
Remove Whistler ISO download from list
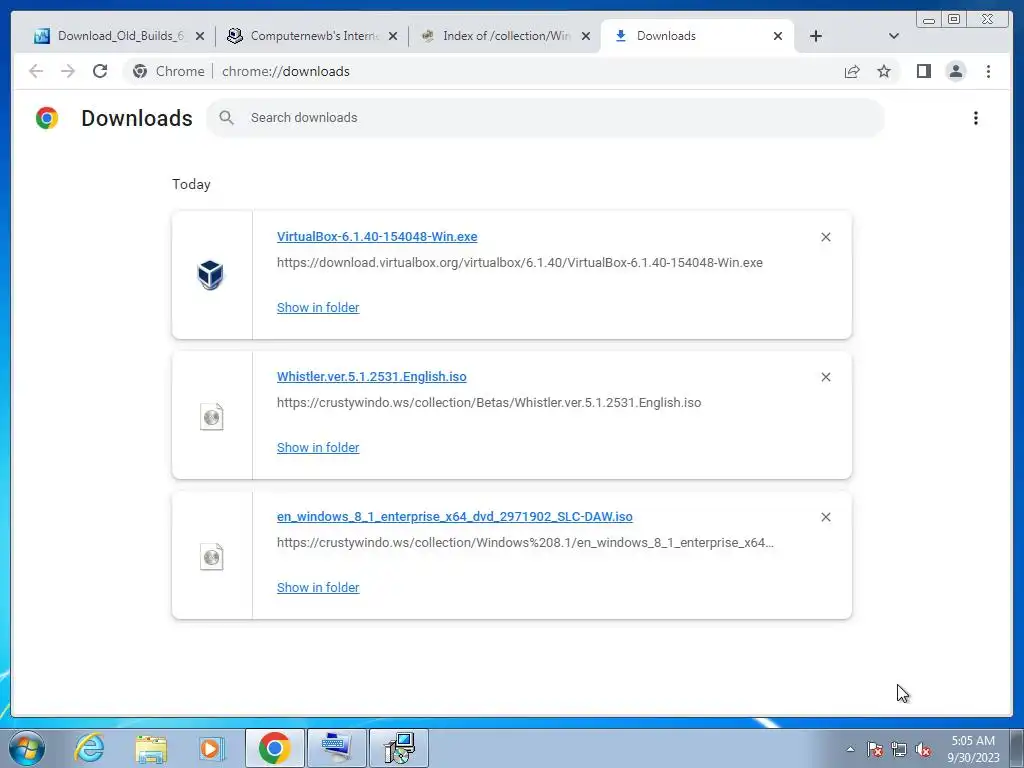click(825, 377)
